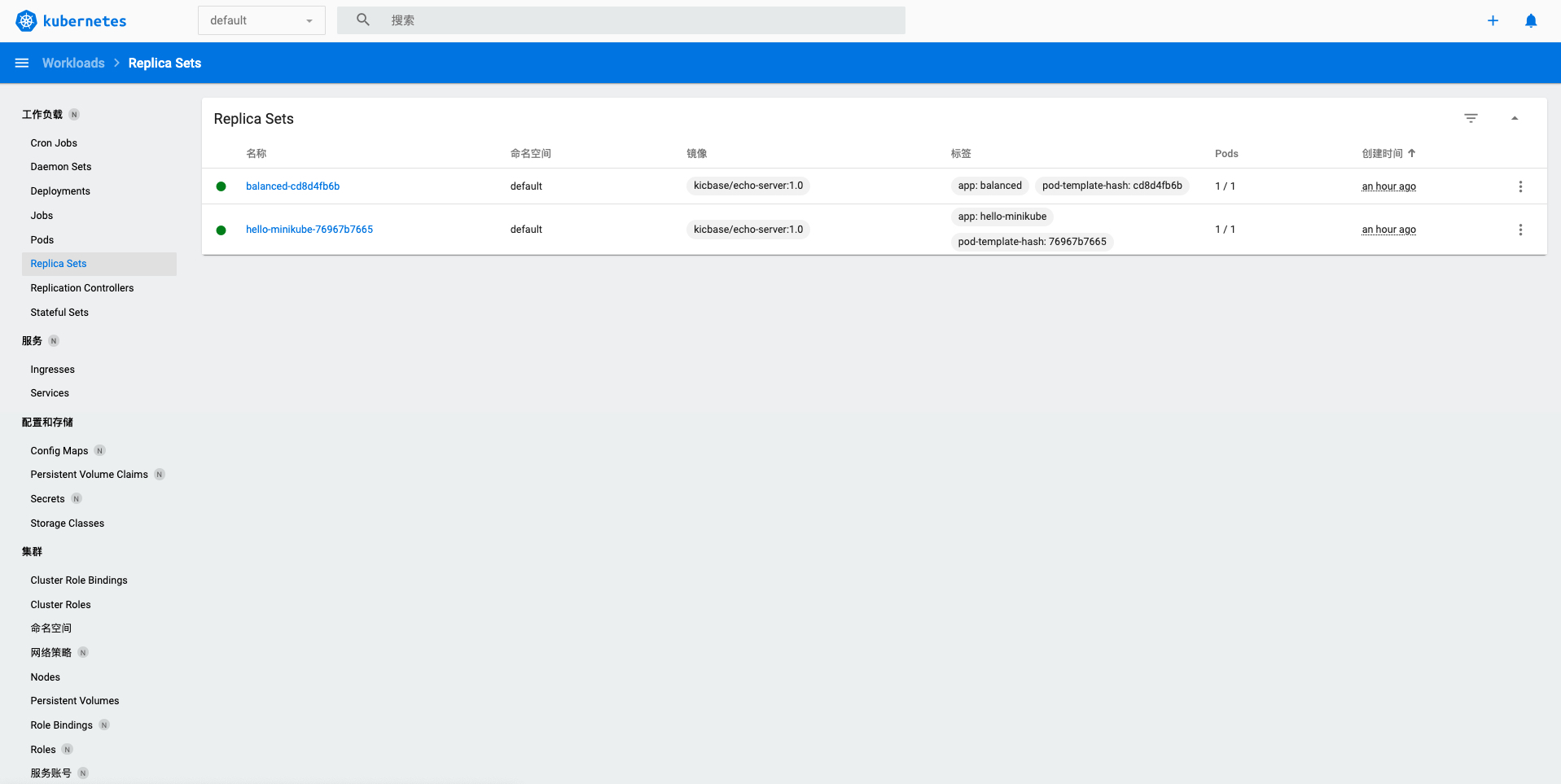Viewport: 1561px width, 784px height.
Task: Open Nodes in sidebar
Action: (x=46, y=677)
